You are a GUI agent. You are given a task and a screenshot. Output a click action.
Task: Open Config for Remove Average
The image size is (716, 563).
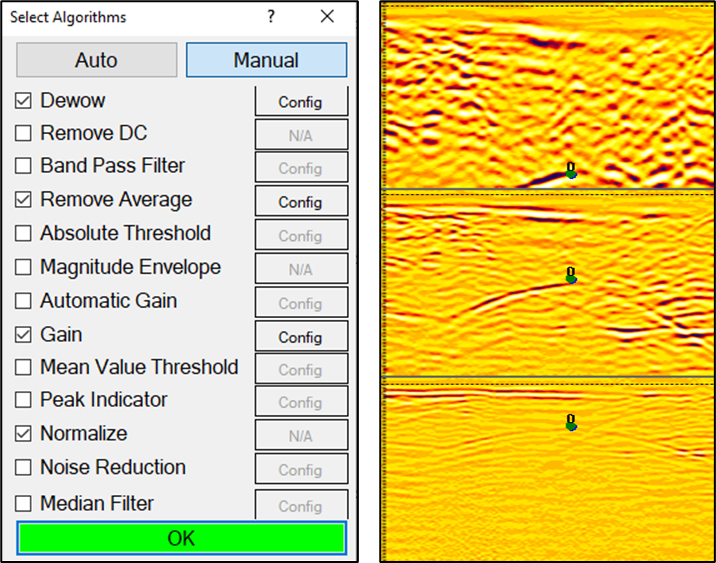pyautogui.click(x=300, y=202)
